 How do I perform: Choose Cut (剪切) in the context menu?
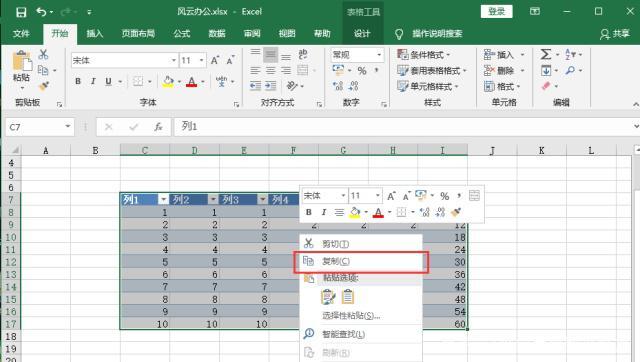(x=361, y=244)
